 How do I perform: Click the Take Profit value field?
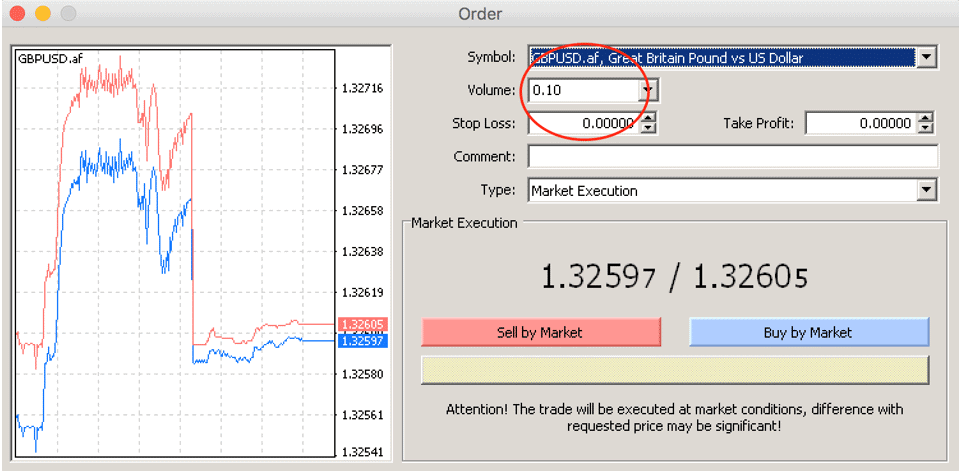(x=860, y=123)
